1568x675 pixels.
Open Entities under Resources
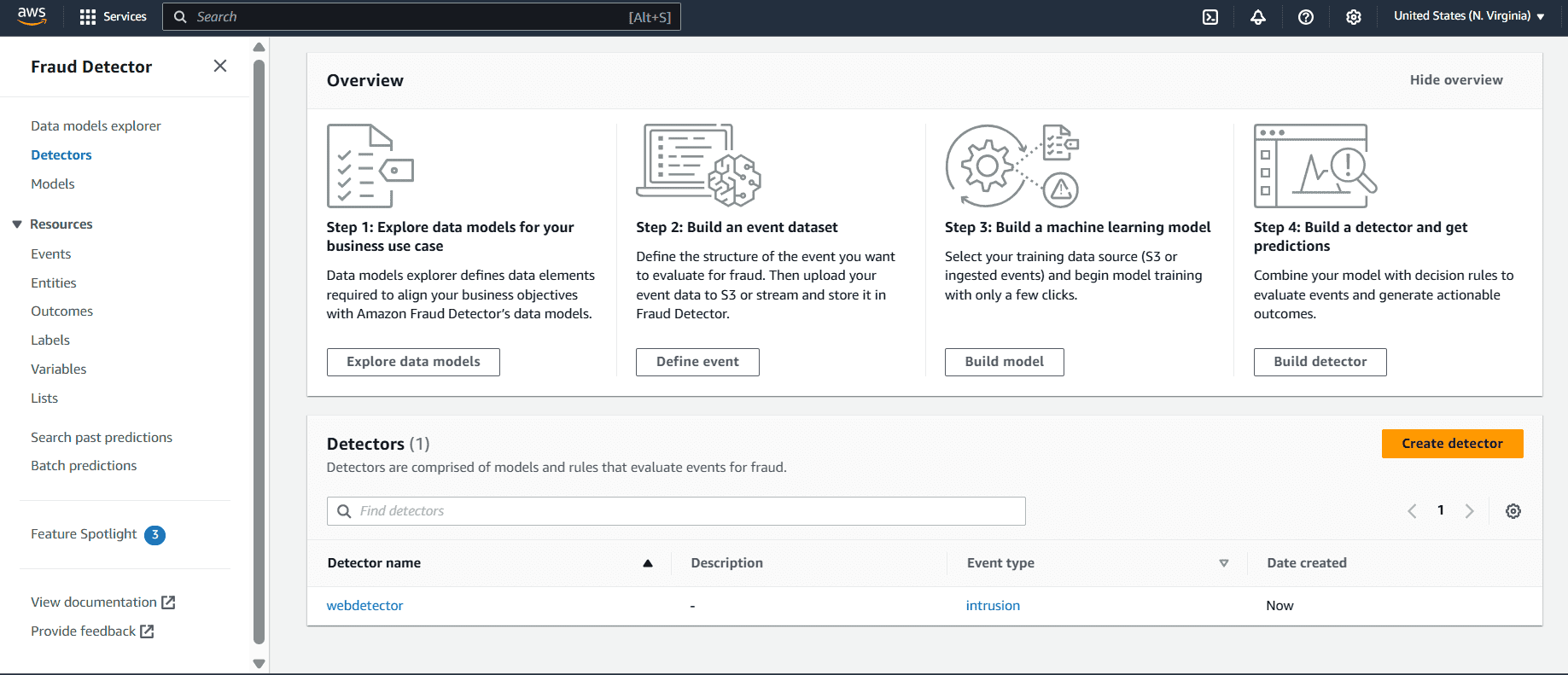pyautogui.click(x=54, y=282)
